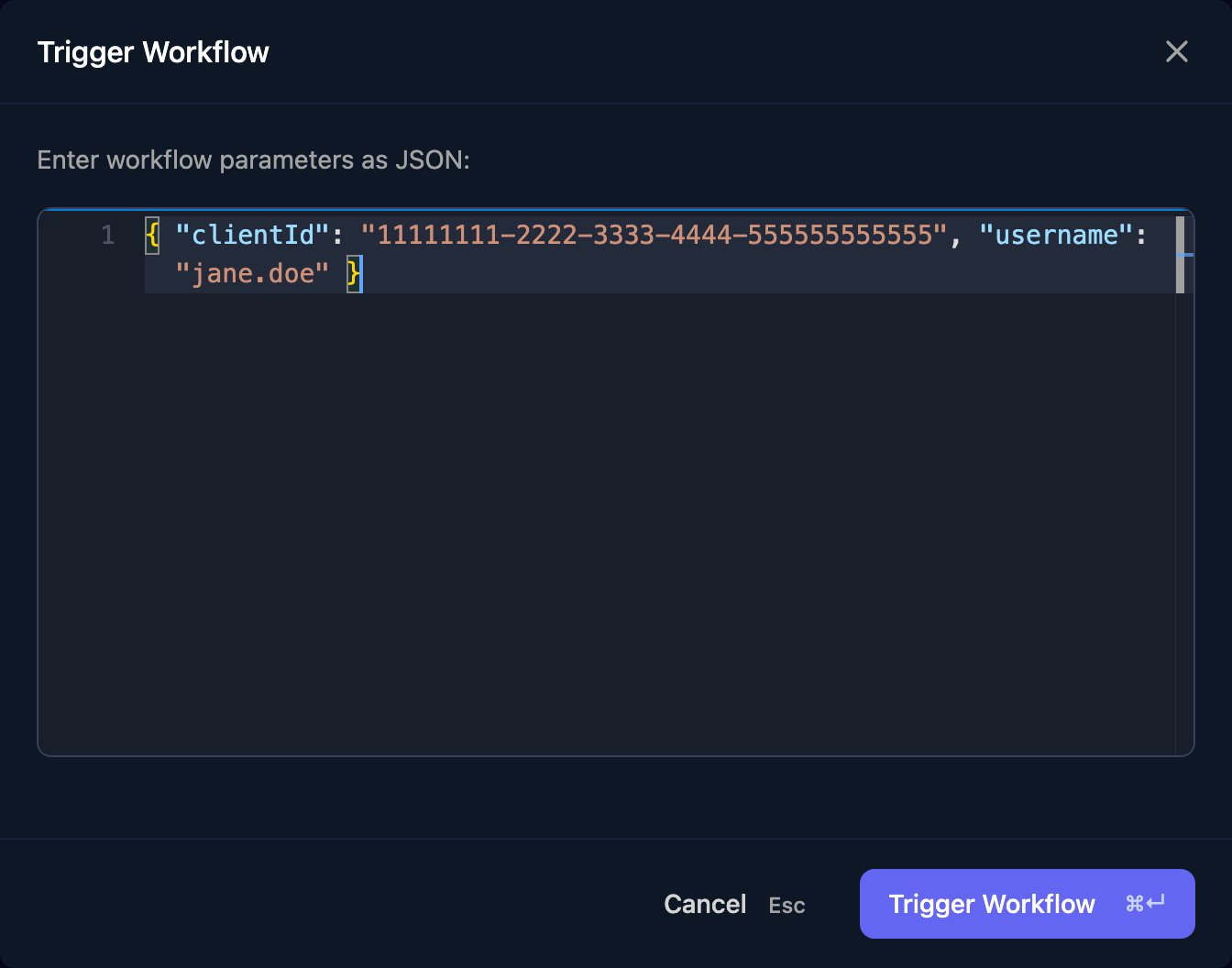This screenshot has width=1232, height=968.
Task: Click the purple Trigger Workflow button
Action: (x=1027, y=904)
